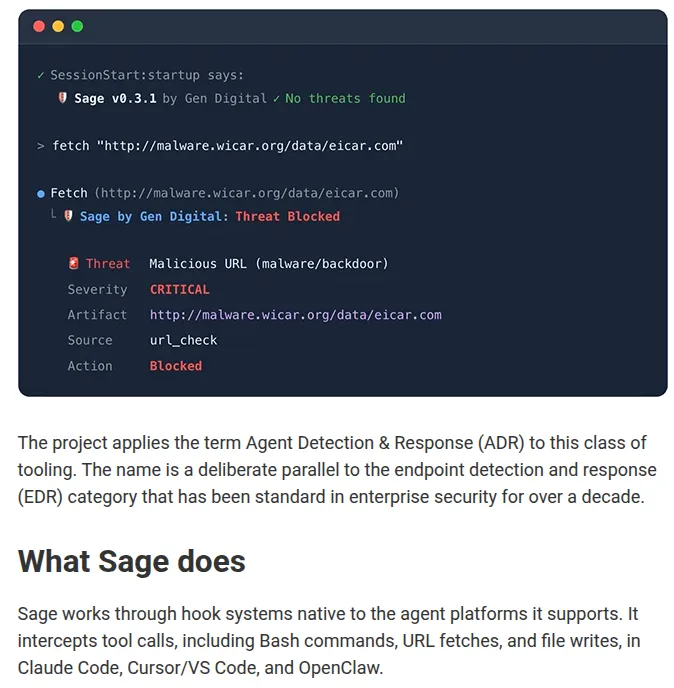Click the red Threat Blocked status text
The image size is (674, 688).
287,216
